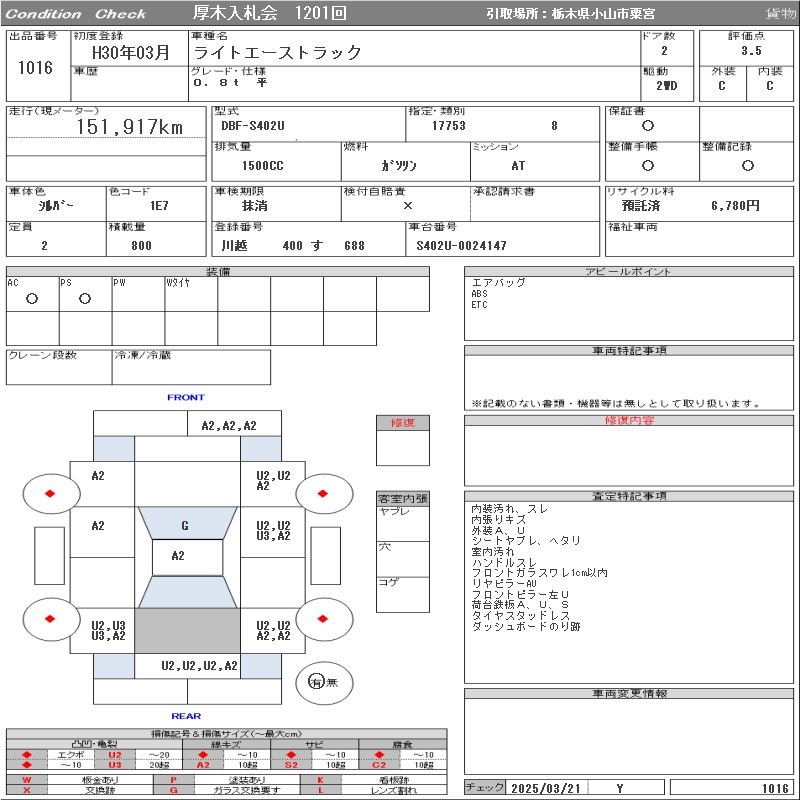This screenshot has width=800, height=800.
Task: Click the model code DBF-S402U
Action: coord(253,126)
